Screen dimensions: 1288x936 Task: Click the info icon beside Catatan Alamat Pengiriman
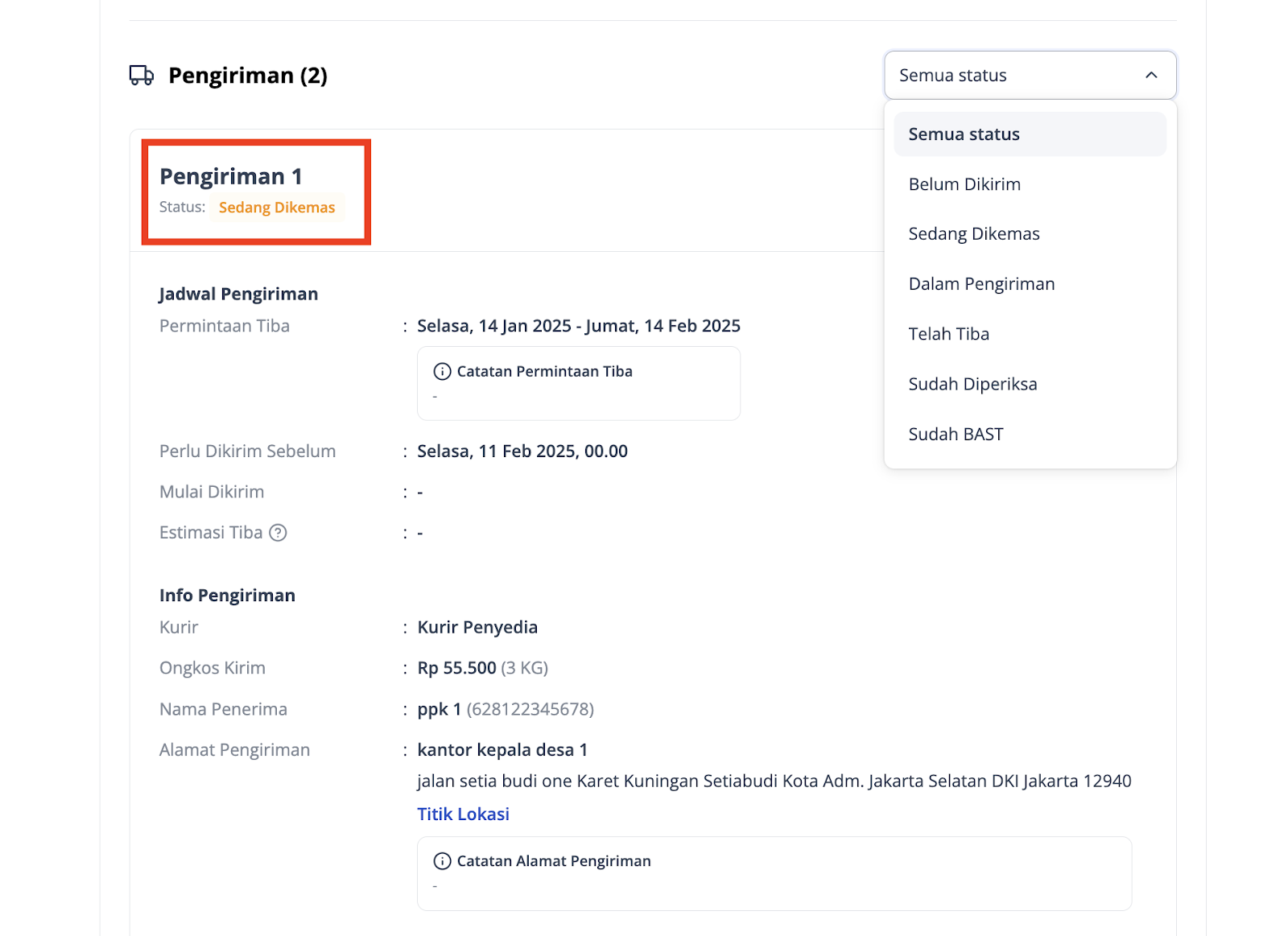(442, 861)
